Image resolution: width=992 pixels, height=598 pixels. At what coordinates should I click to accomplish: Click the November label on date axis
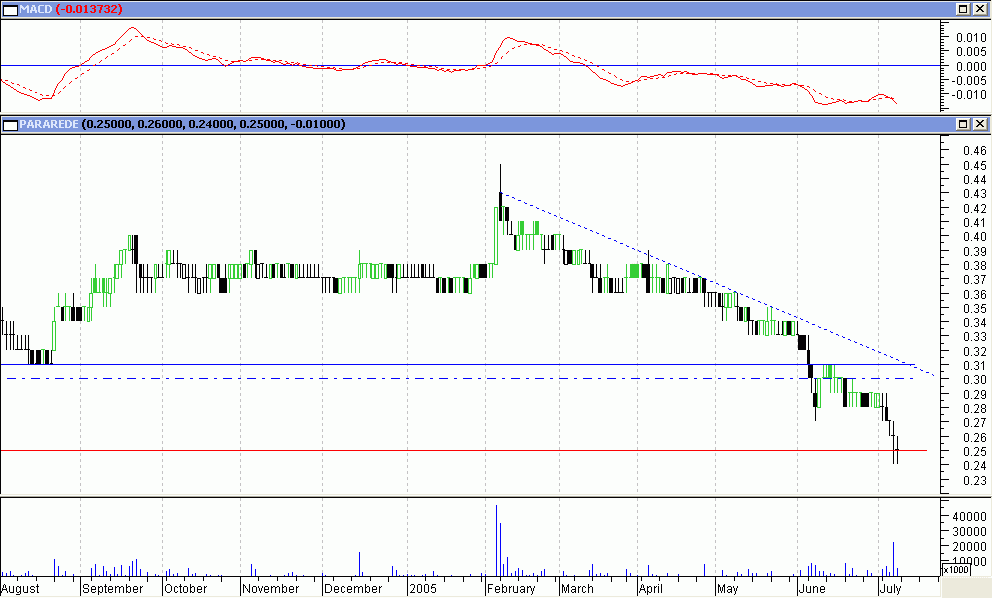click(x=270, y=589)
